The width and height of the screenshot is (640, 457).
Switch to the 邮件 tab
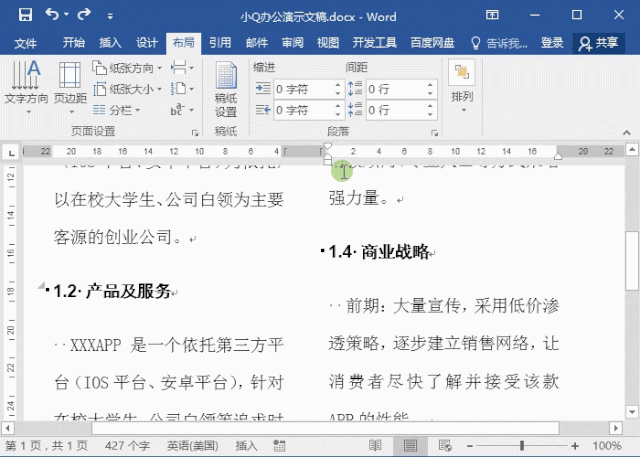point(257,43)
